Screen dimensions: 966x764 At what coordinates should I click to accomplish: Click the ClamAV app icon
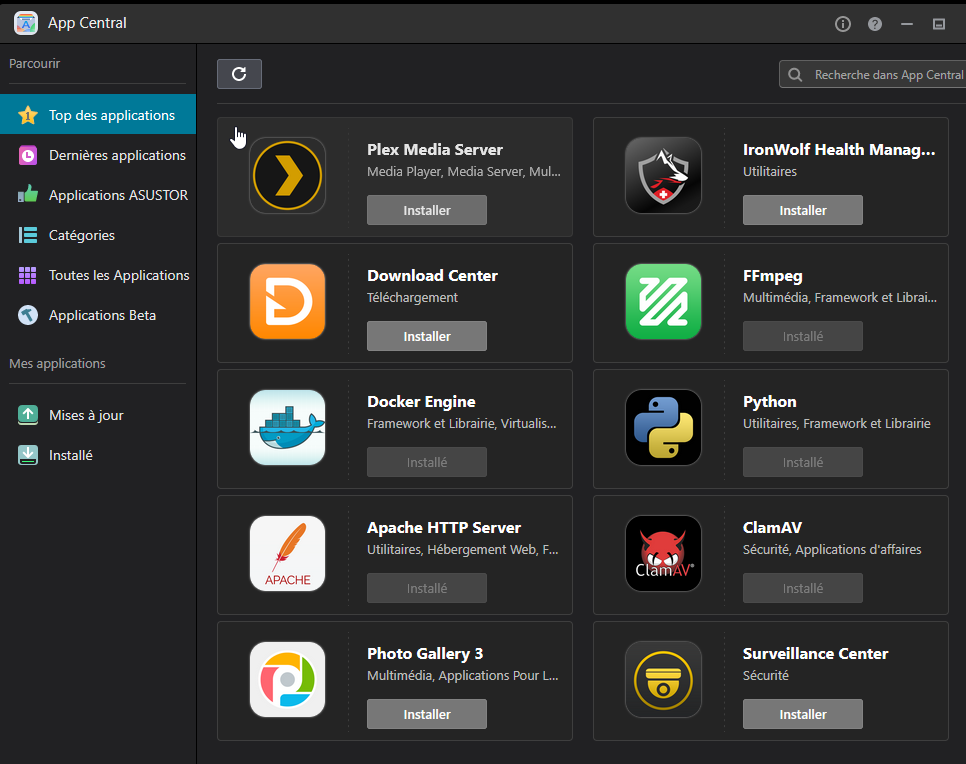(663, 553)
